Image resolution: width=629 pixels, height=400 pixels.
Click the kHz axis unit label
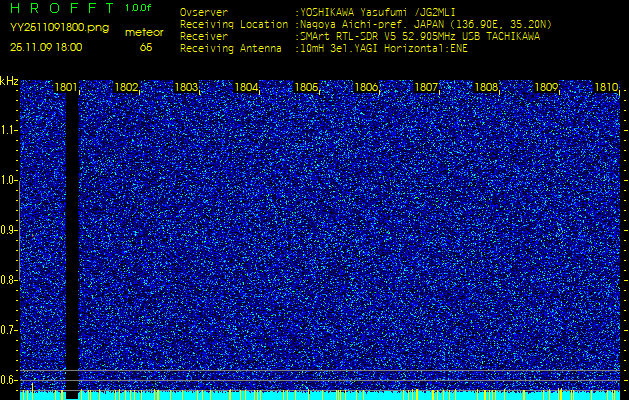pyautogui.click(x=9, y=81)
